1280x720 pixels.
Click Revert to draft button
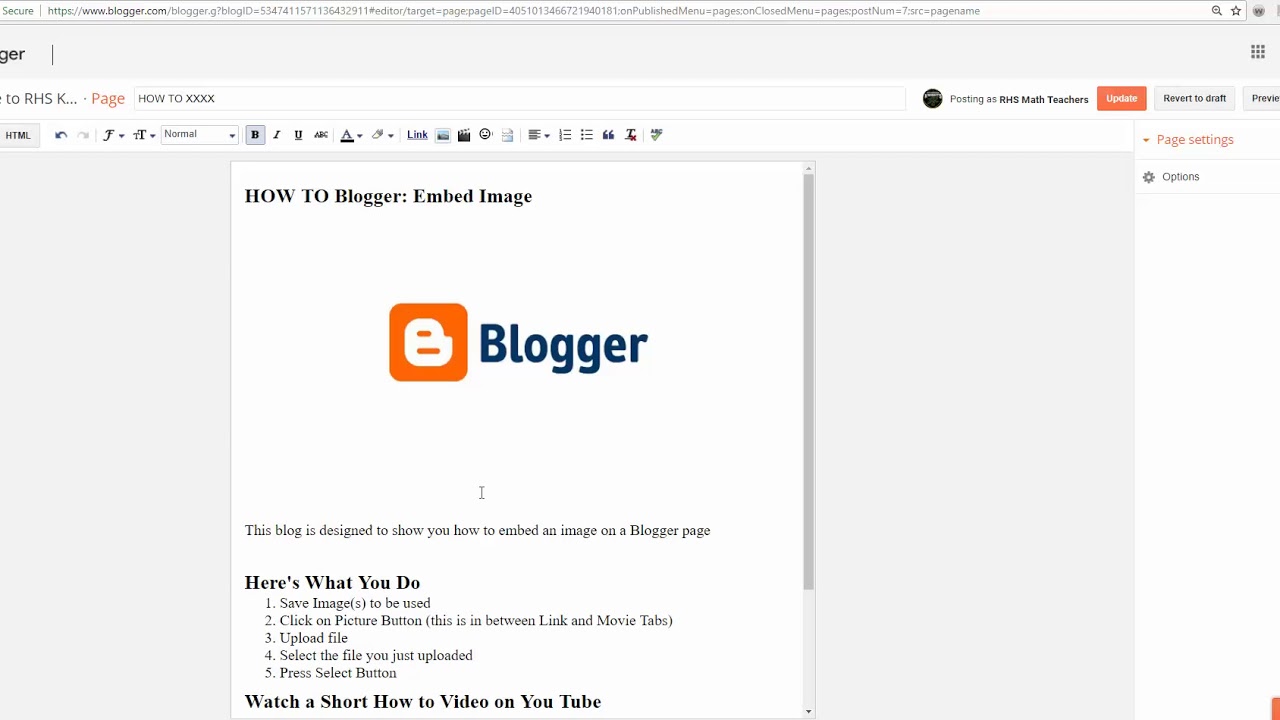1194,99
